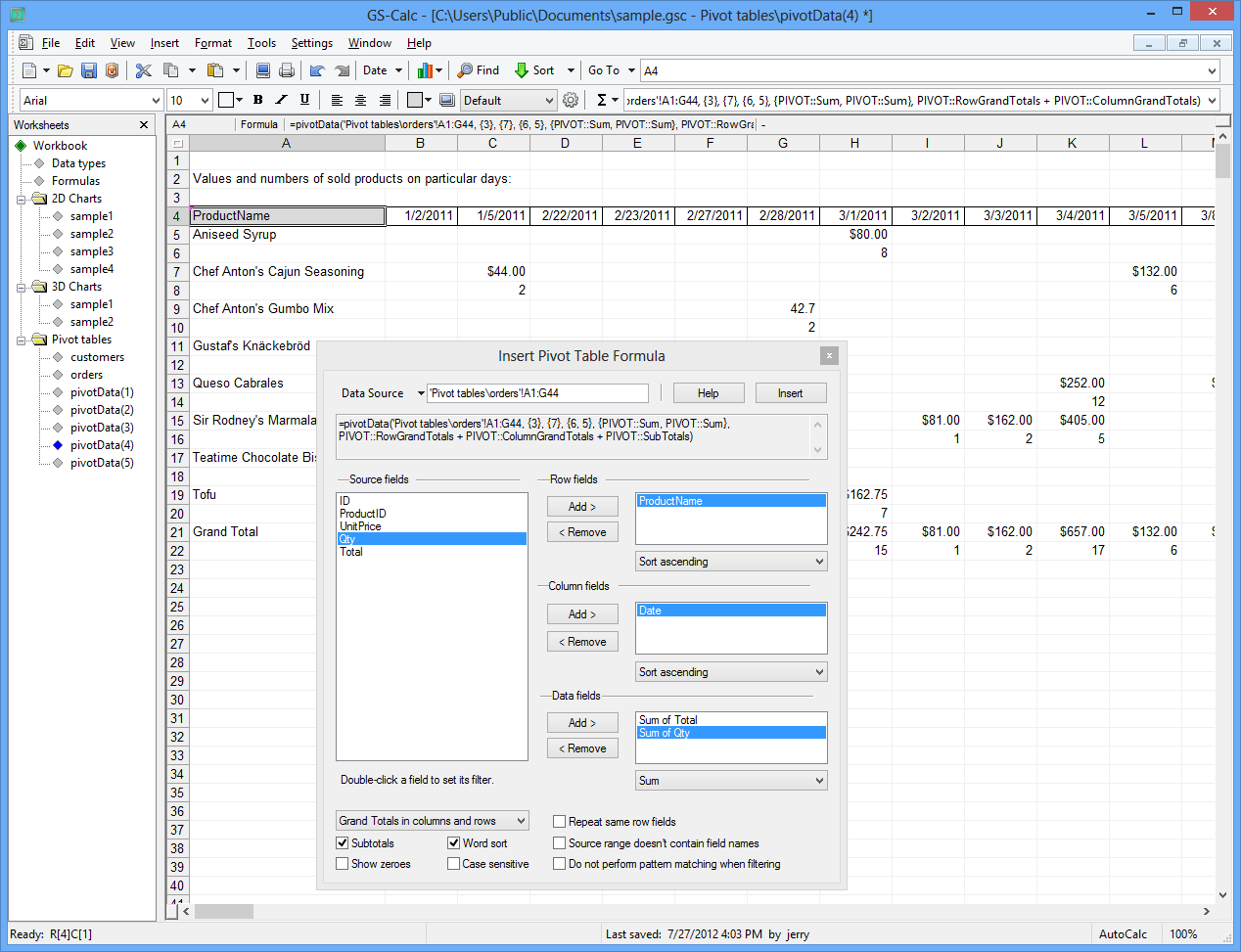The width and height of the screenshot is (1241, 952).
Task: Open the data fields Sum function dropdown
Action: (731, 781)
